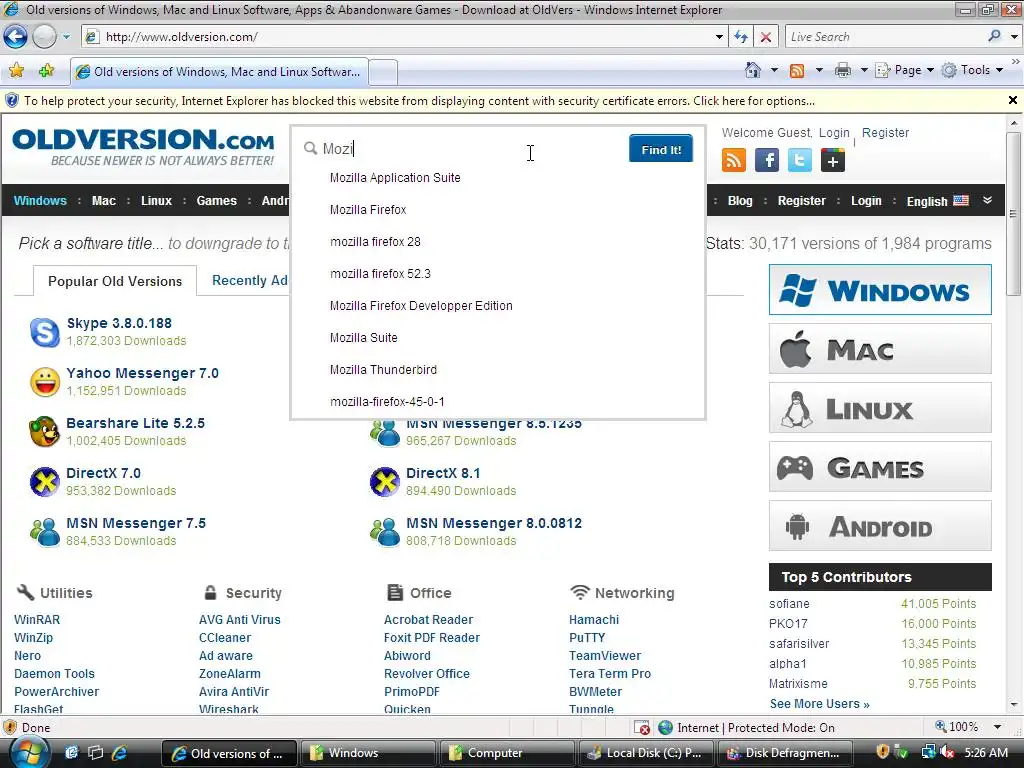
Task: Open the Computer taskbar button
Action: 507,753
